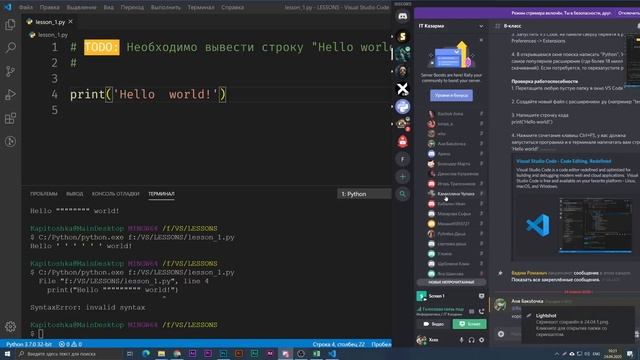Open the Выделение menu
Viewport: 640px width, 360px height.
pos(81,7)
